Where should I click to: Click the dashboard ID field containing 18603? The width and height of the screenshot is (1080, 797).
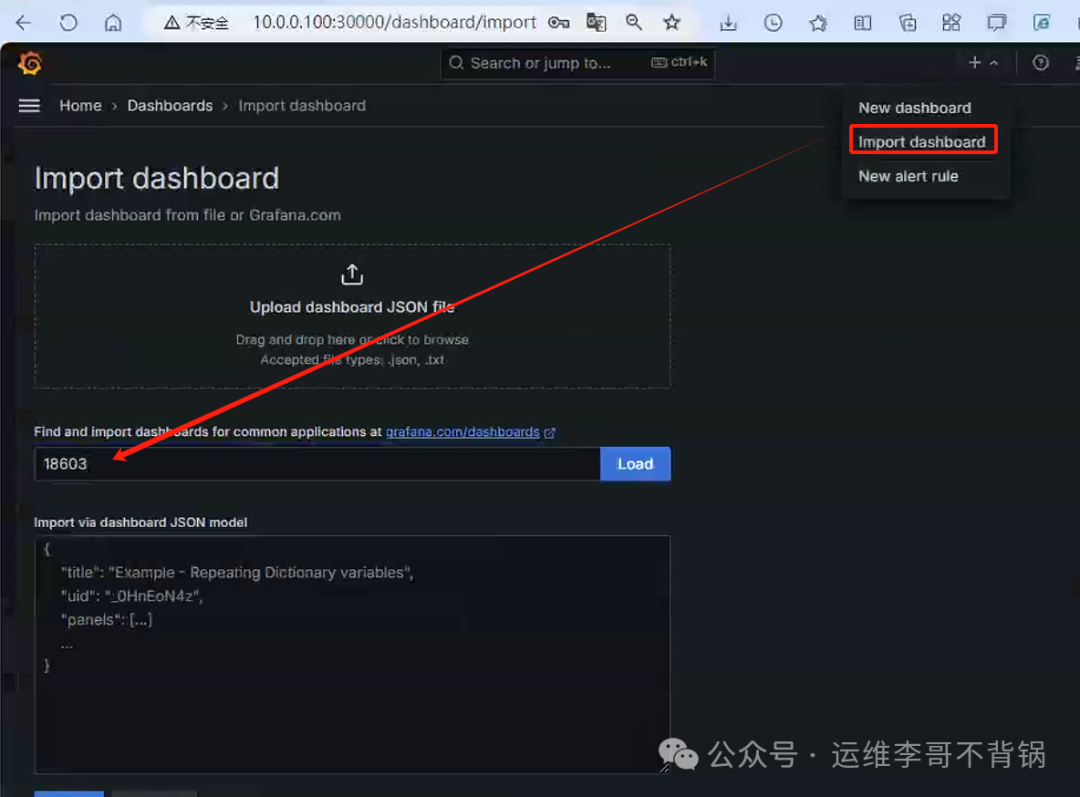pyautogui.click(x=318, y=464)
